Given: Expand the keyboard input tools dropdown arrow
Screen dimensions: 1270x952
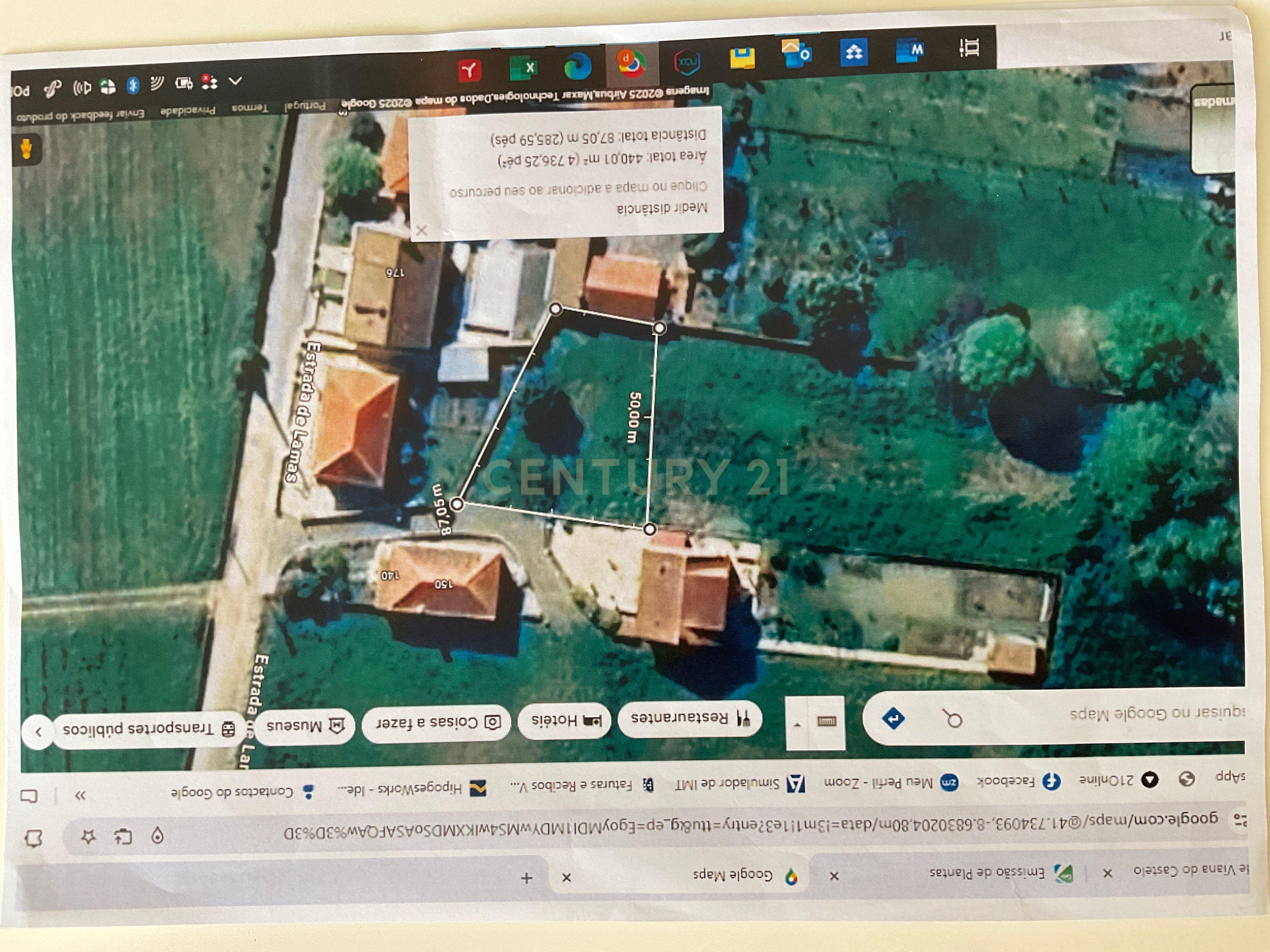Looking at the screenshot, I should [797, 724].
